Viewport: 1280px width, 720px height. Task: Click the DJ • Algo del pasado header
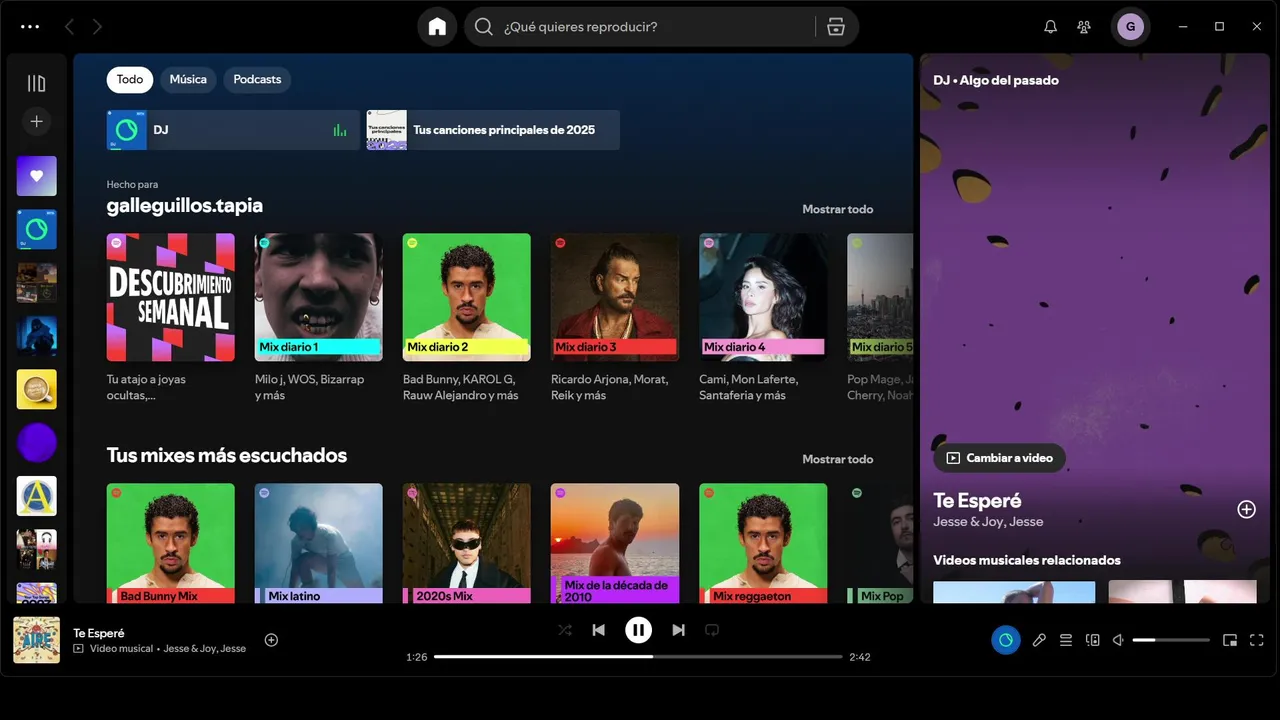pyautogui.click(x=996, y=80)
